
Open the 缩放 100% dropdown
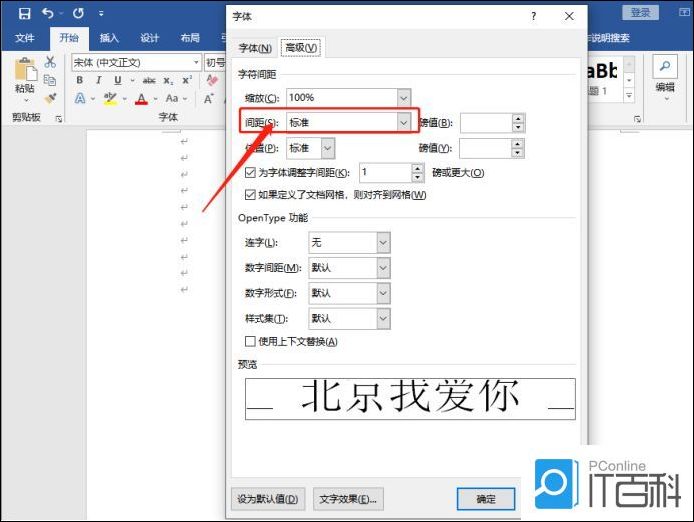tap(403, 98)
